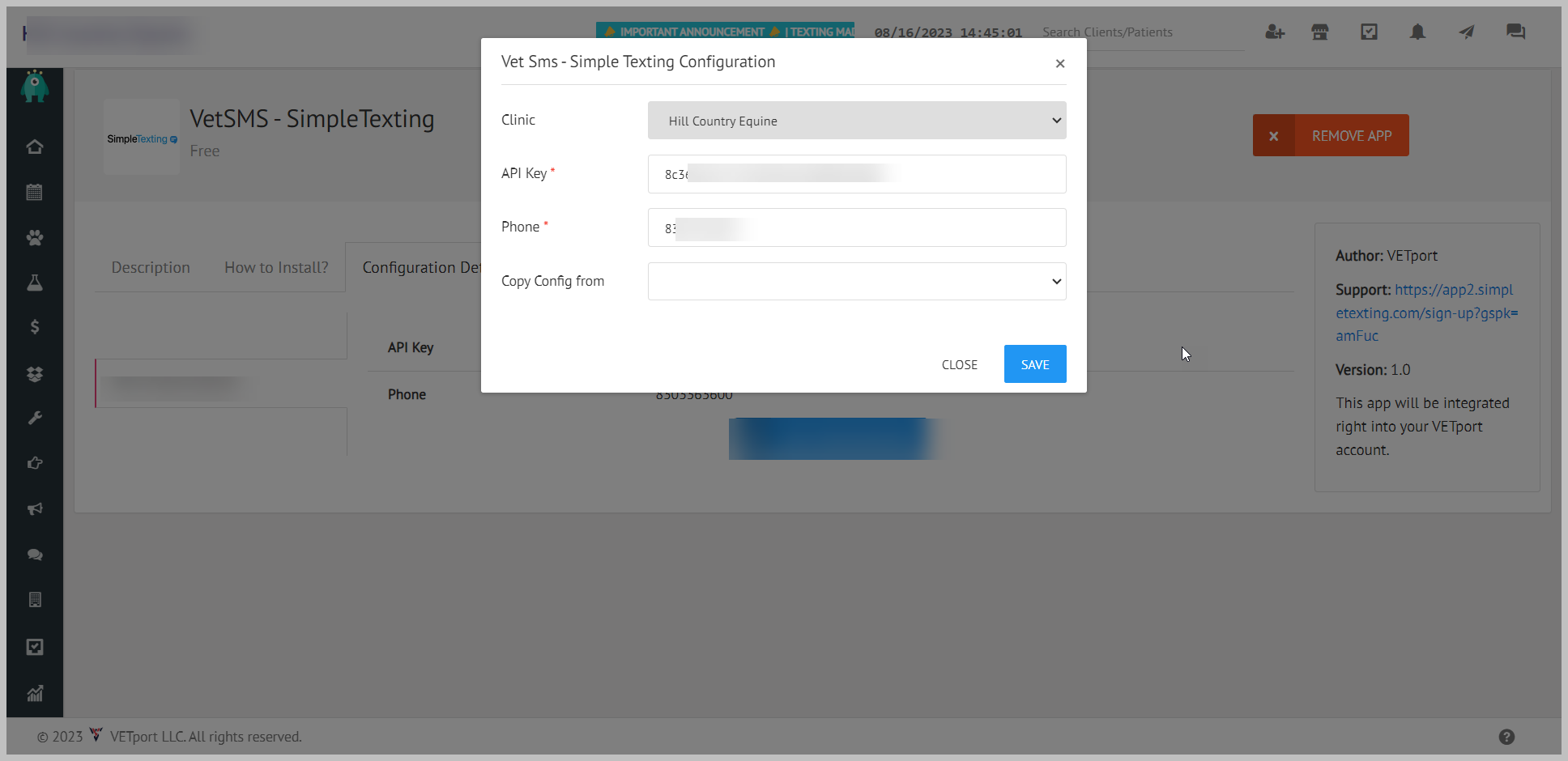
Task: Open the Clinic dropdown showing Hill Country Equine
Action: pyautogui.click(x=857, y=121)
